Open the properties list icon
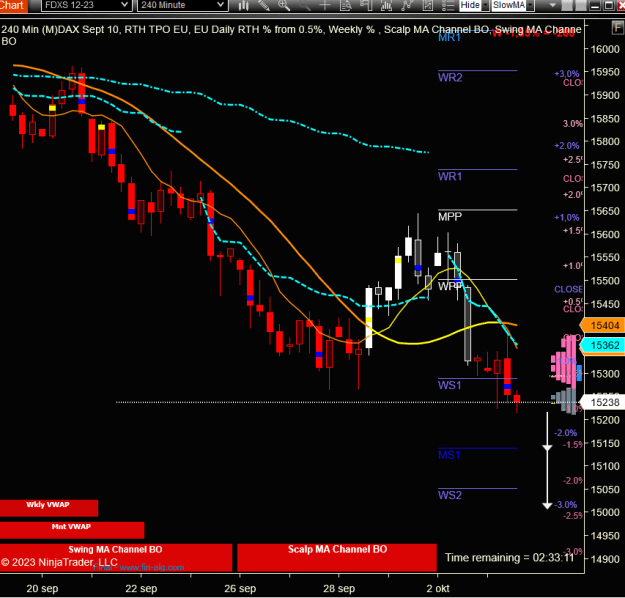Image resolution: width=625 pixels, height=598 pixels. [x=448, y=5]
